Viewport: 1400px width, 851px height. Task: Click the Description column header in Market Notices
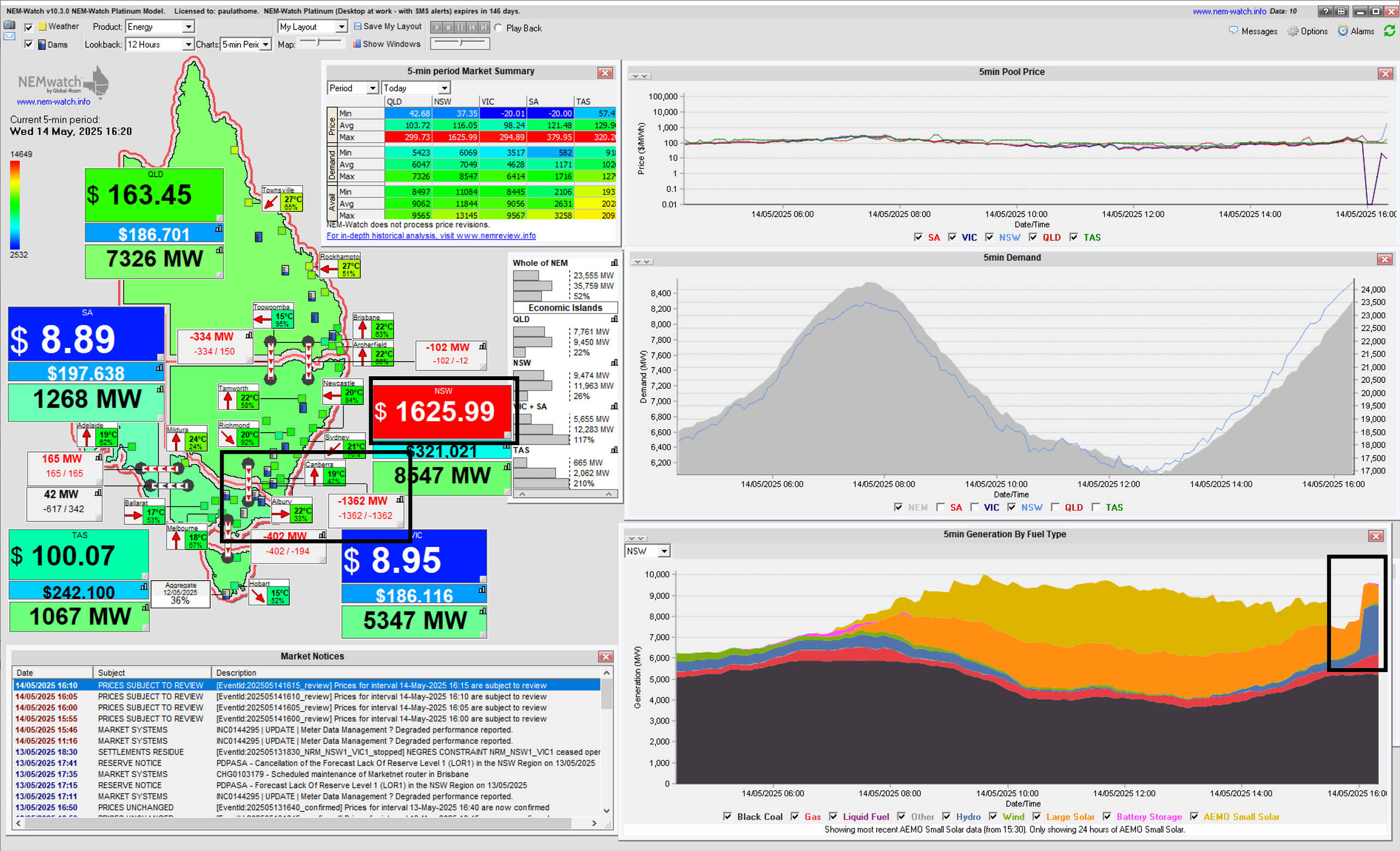[x=406, y=673]
